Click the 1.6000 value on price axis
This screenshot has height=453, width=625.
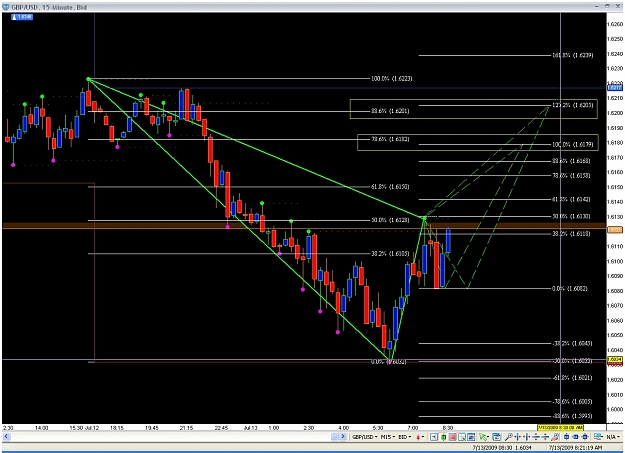pyautogui.click(x=614, y=409)
